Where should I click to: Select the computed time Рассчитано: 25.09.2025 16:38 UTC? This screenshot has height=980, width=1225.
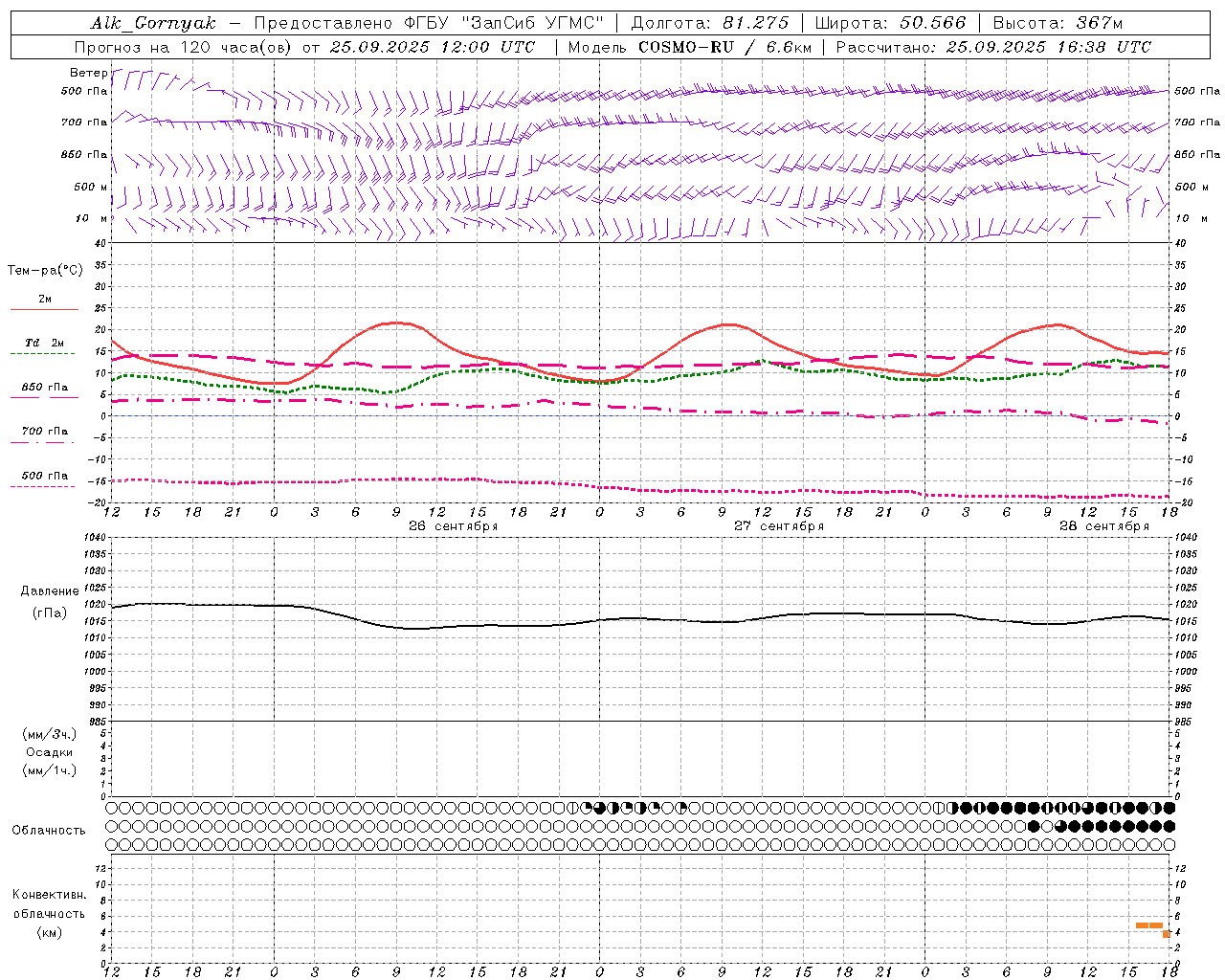[x=993, y=47]
